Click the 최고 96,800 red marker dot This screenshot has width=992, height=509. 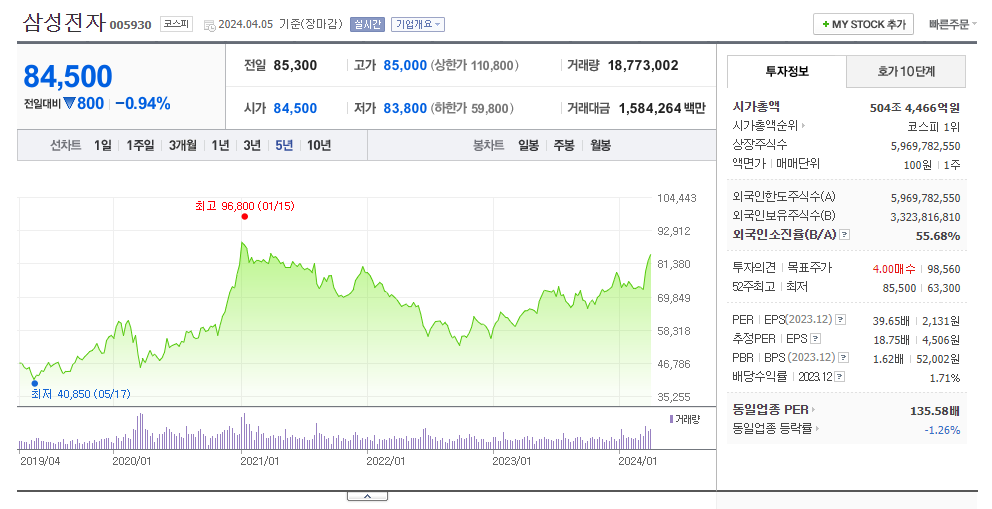245,216
